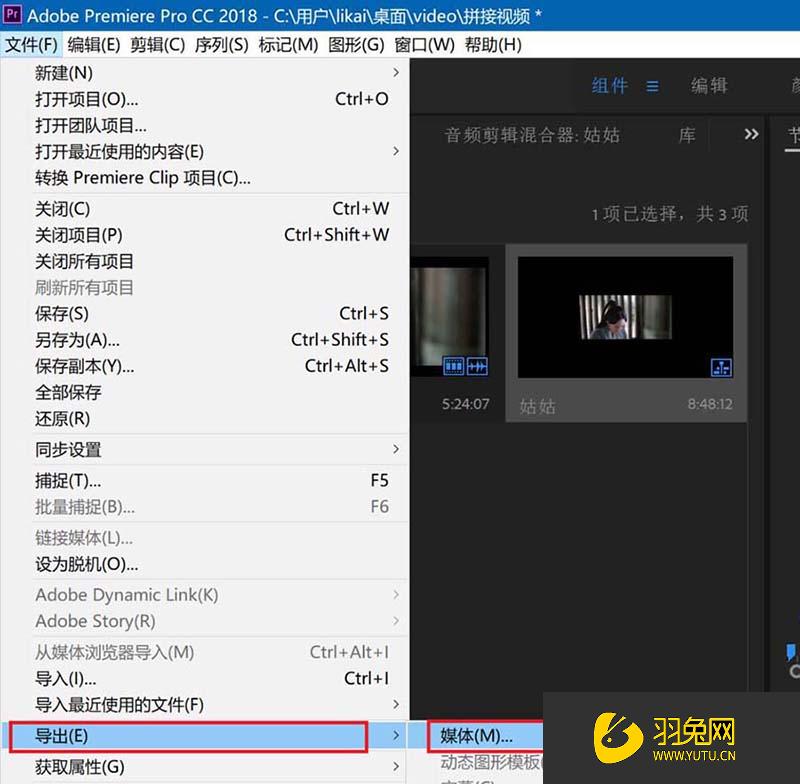Choose 保存(S) menu entry
This screenshot has width=800, height=784.
pos(205,313)
